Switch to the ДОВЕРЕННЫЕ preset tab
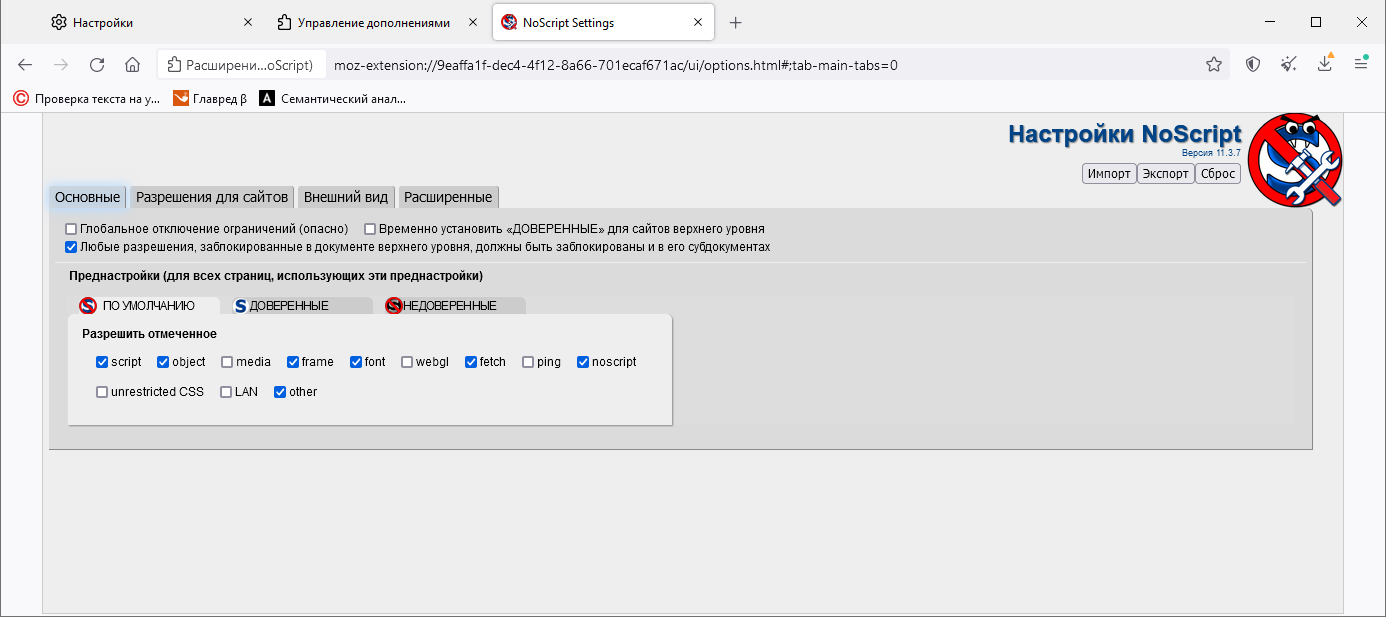Screen dimensions: 1386x617 click(288, 306)
